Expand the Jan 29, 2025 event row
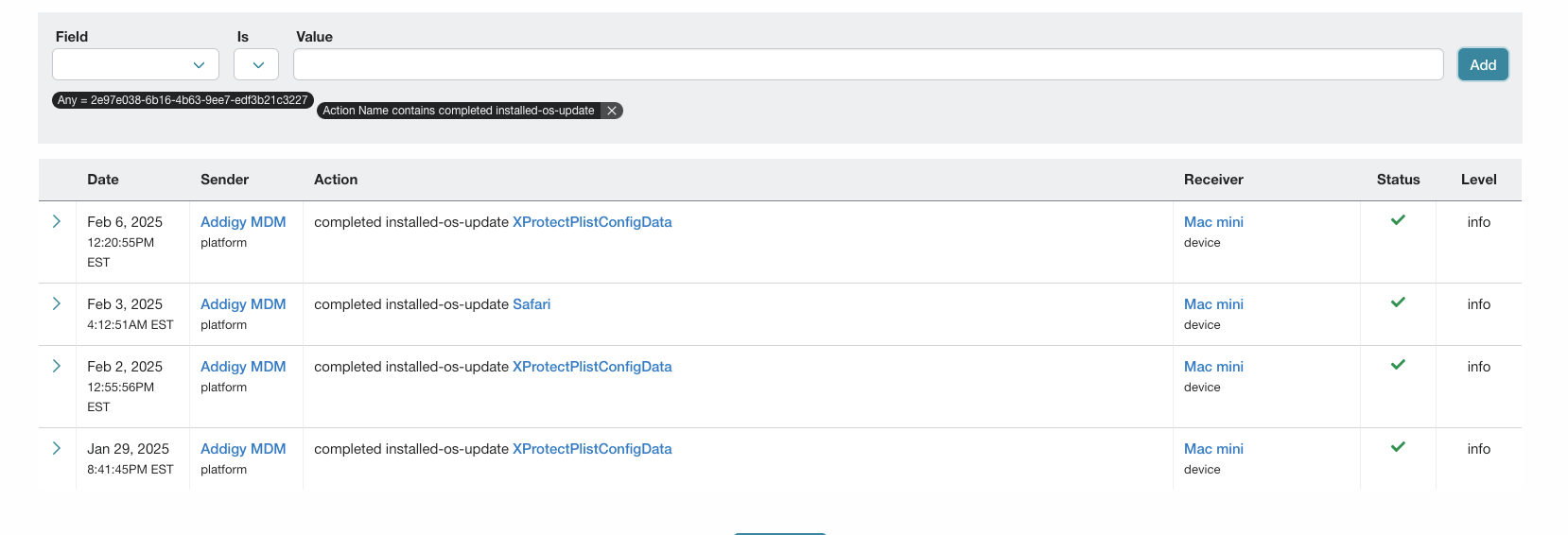 pos(57,448)
